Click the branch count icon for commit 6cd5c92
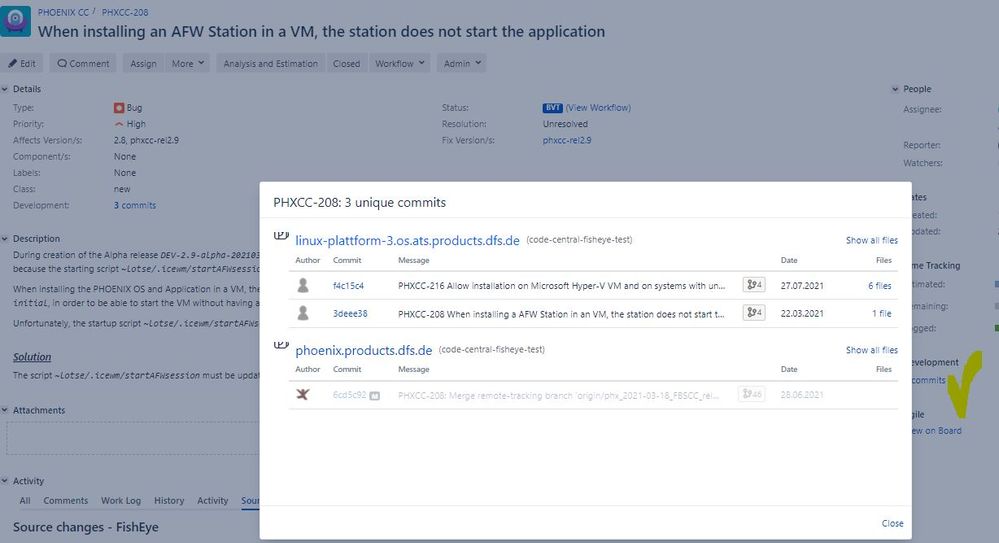Viewport: 999px width, 543px height. 752,394
